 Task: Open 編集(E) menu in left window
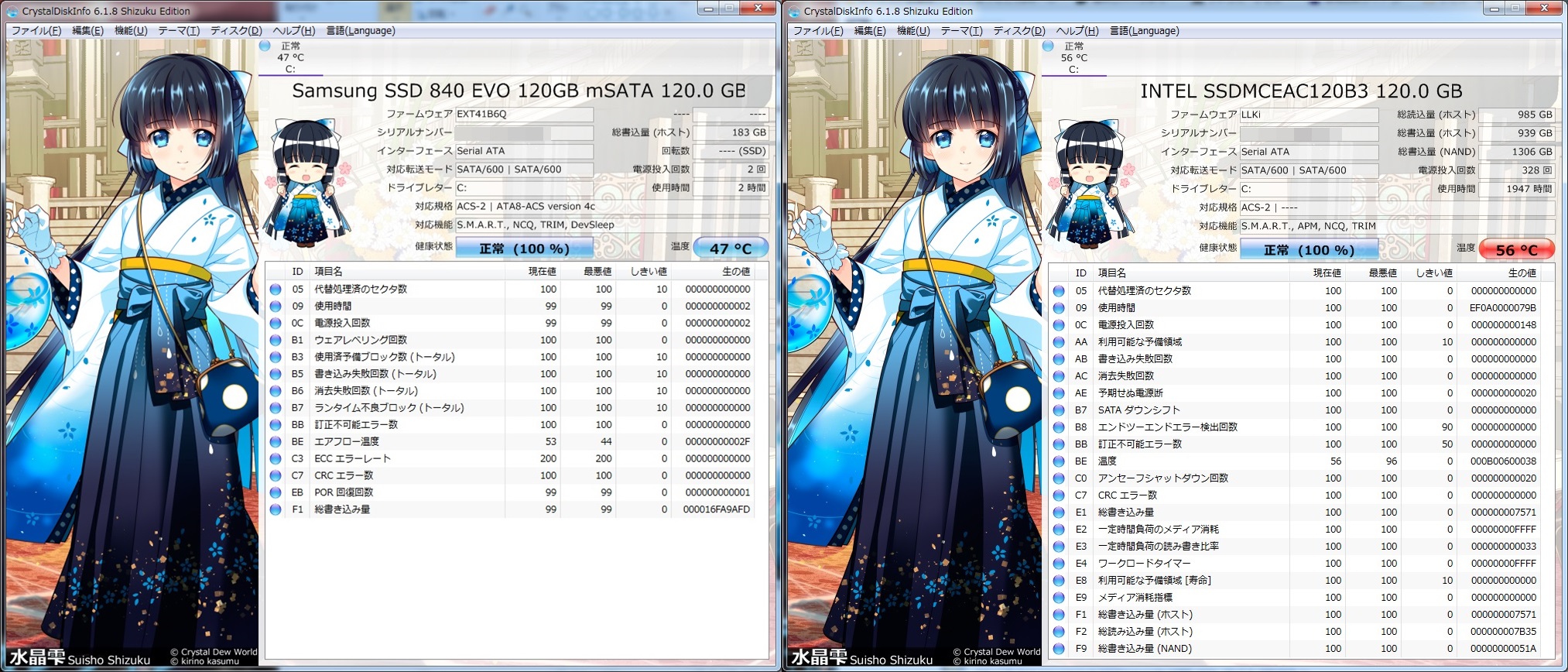[87, 31]
